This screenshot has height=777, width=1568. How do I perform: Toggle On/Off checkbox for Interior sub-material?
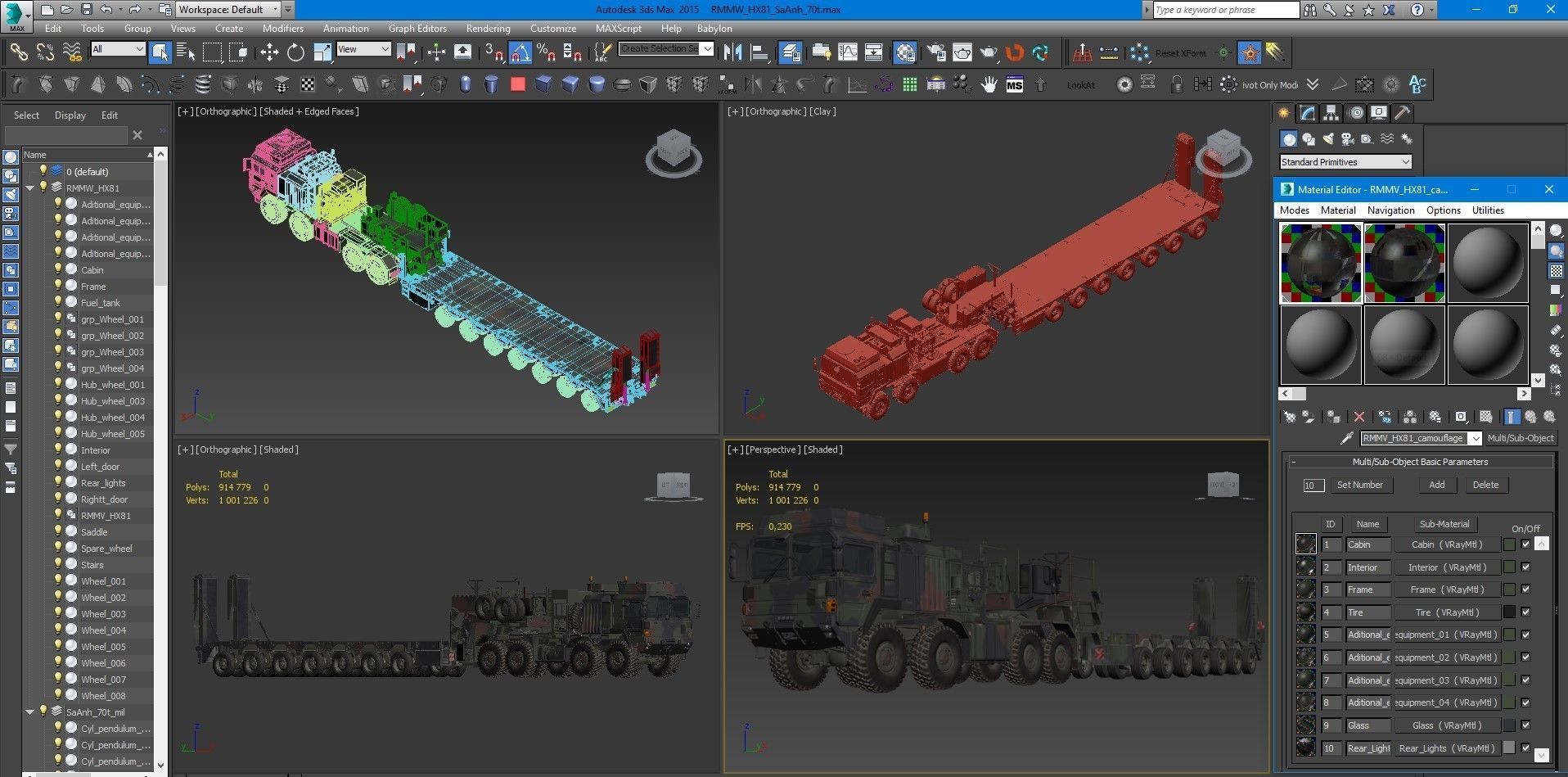(x=1525, y=567)
